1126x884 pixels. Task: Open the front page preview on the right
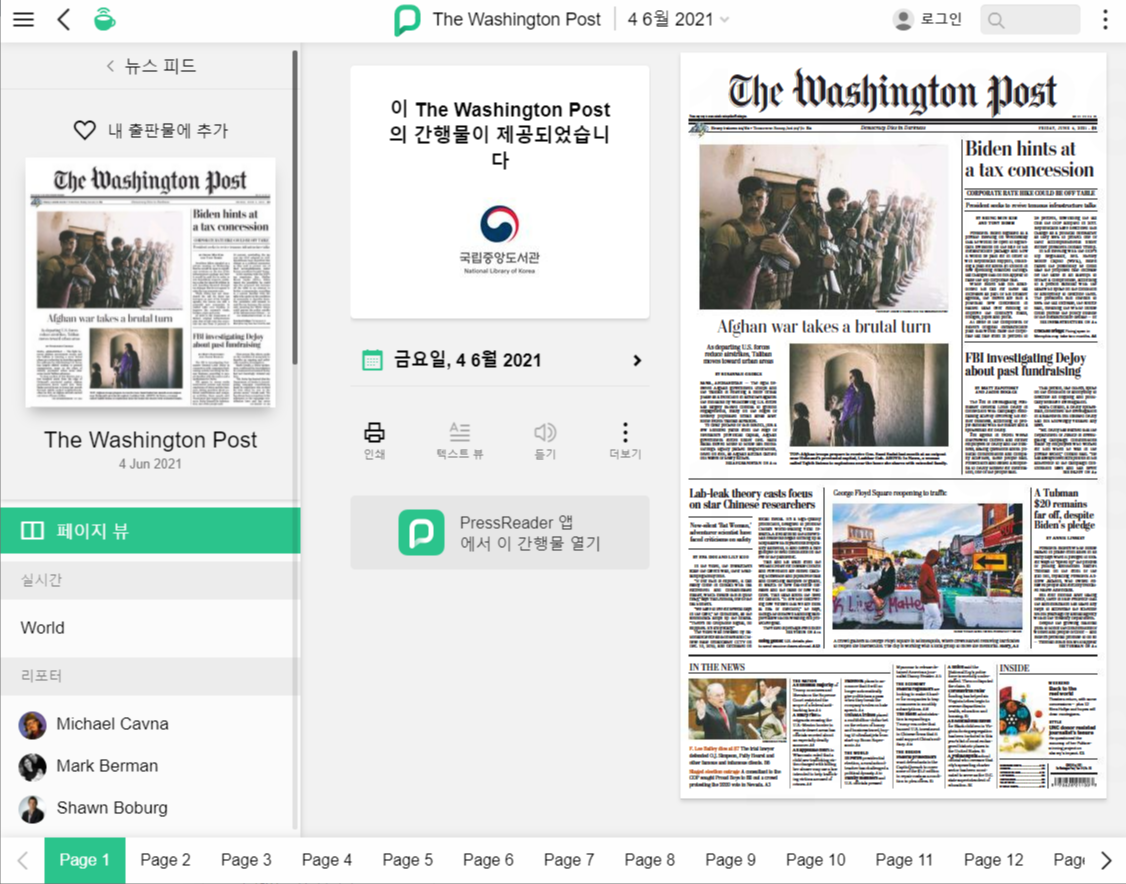[x=893, y=425]
